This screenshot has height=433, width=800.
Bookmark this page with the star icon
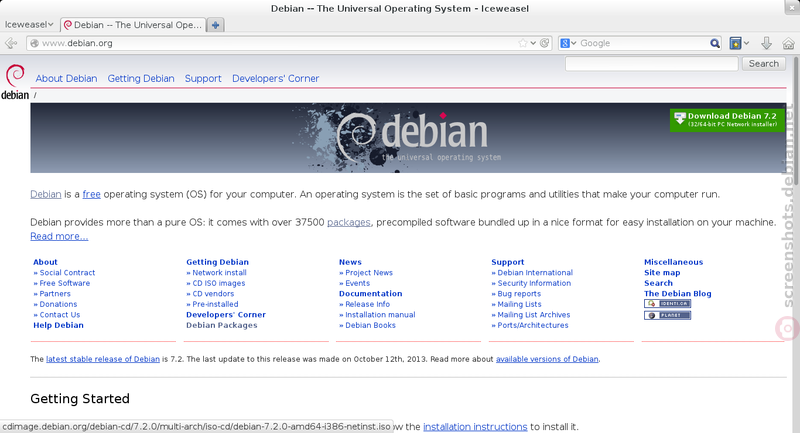coord(523,43)
